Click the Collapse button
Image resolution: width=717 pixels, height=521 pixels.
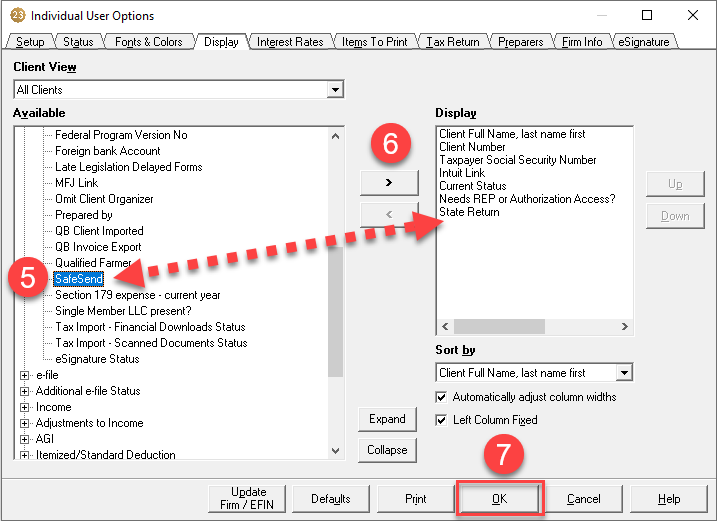pos(387,450)
